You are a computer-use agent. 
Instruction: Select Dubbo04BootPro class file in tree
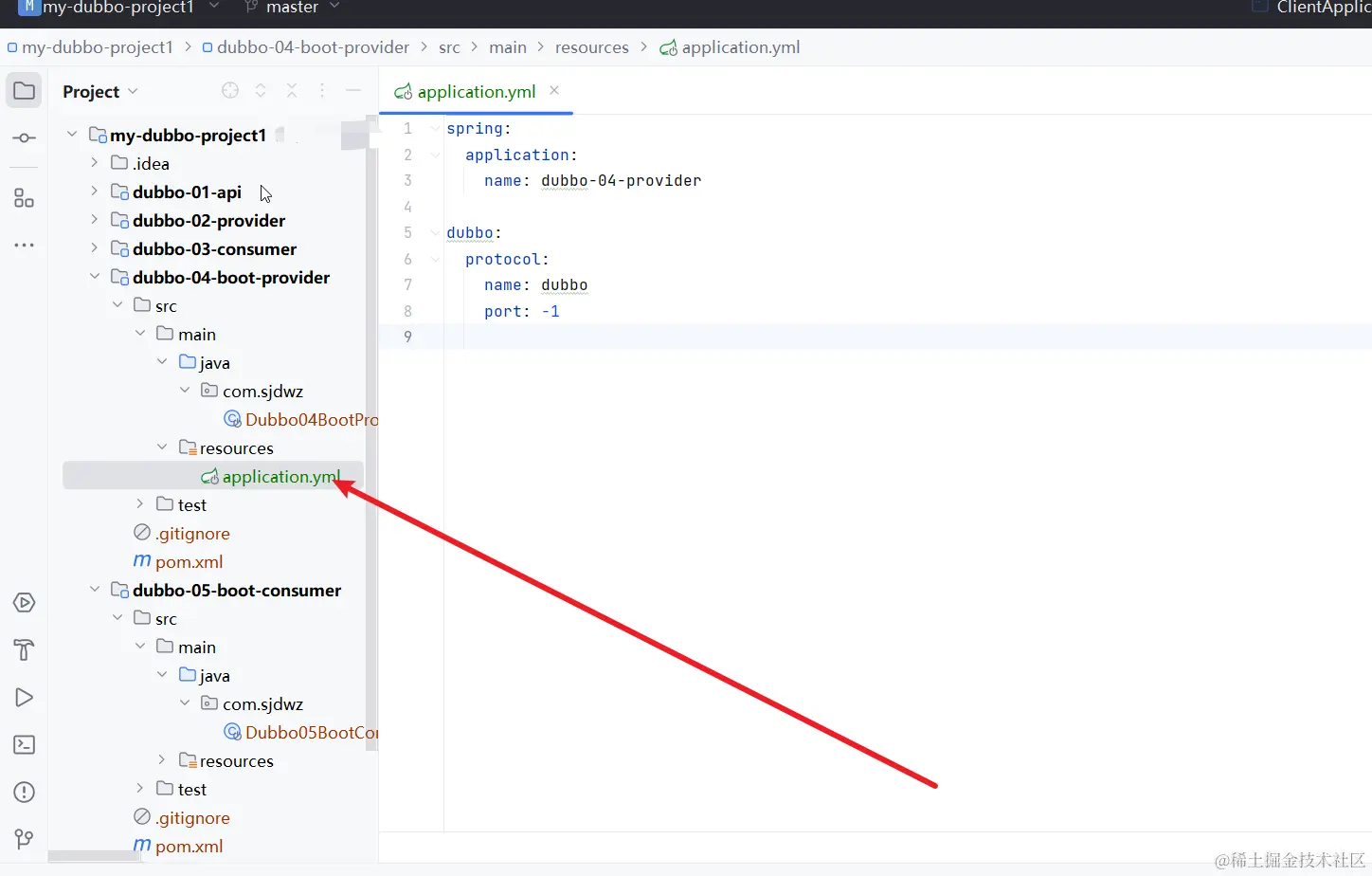tap(300, 419)
